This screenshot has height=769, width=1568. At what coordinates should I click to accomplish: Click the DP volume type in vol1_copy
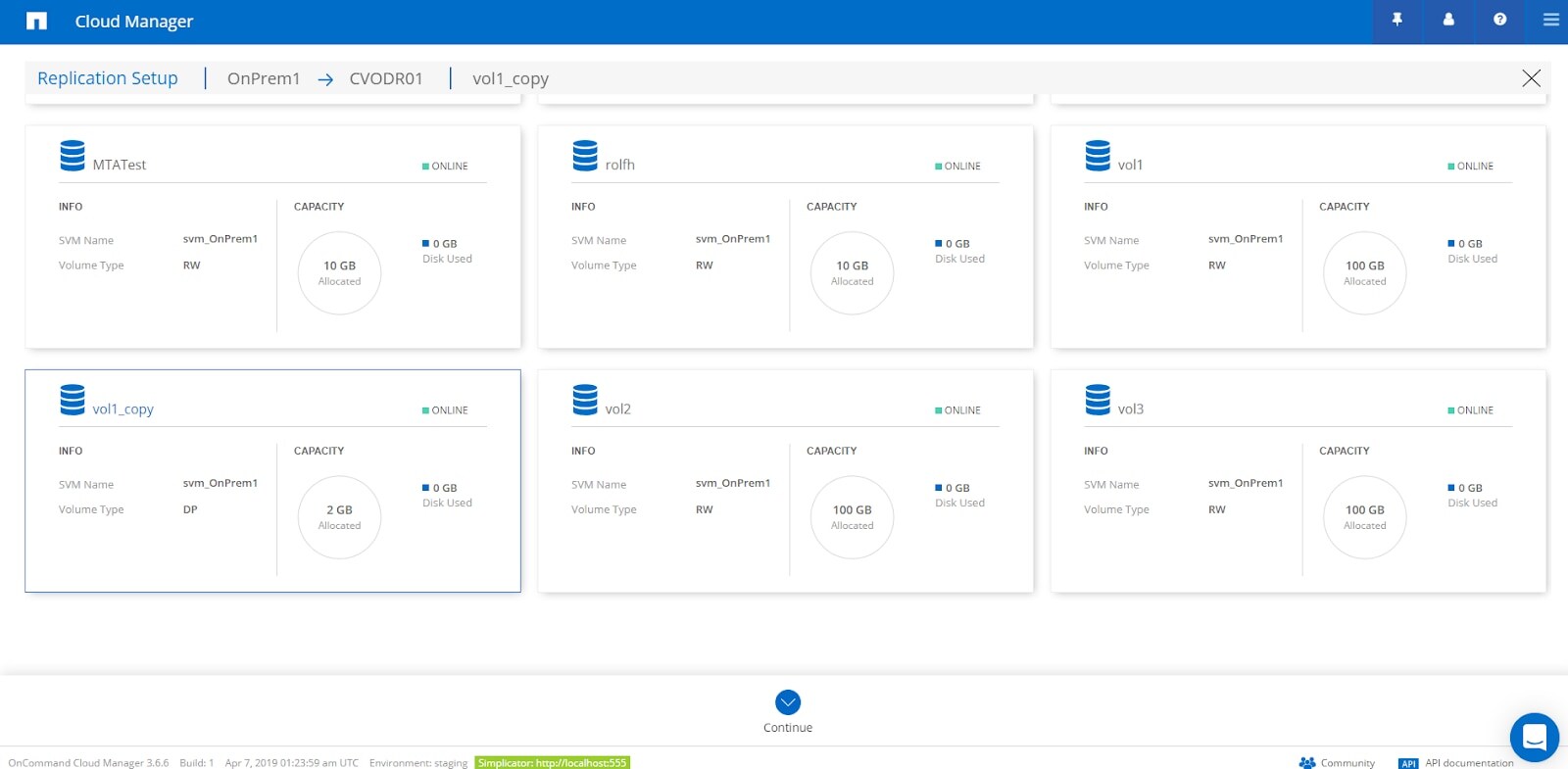coord(190,509)
